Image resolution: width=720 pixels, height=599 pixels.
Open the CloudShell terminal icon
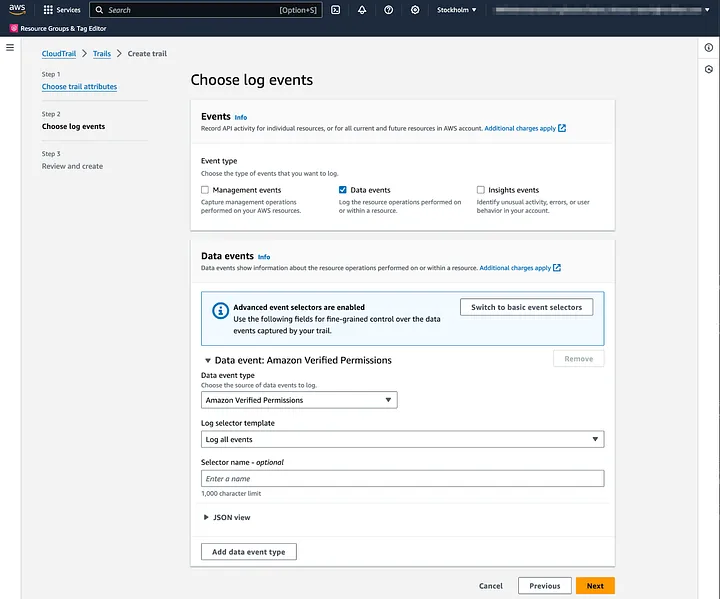(x=336, y=10)
